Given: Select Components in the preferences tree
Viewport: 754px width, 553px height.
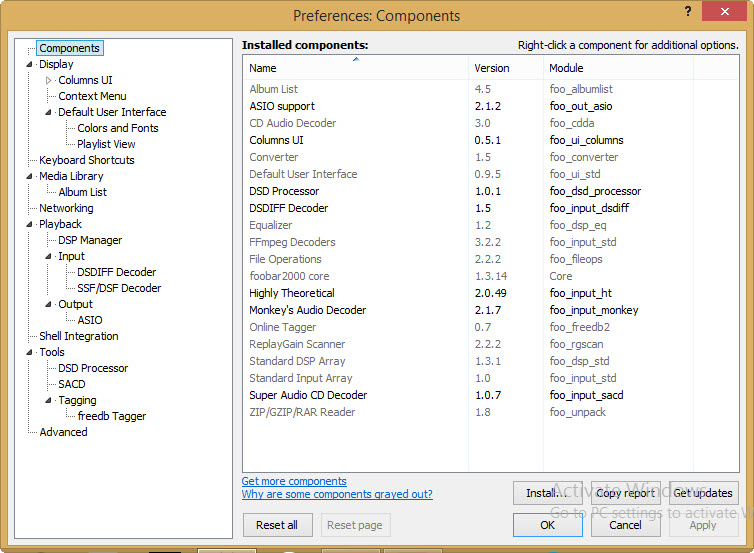Looking at the screenshot, I should [69, 48].
